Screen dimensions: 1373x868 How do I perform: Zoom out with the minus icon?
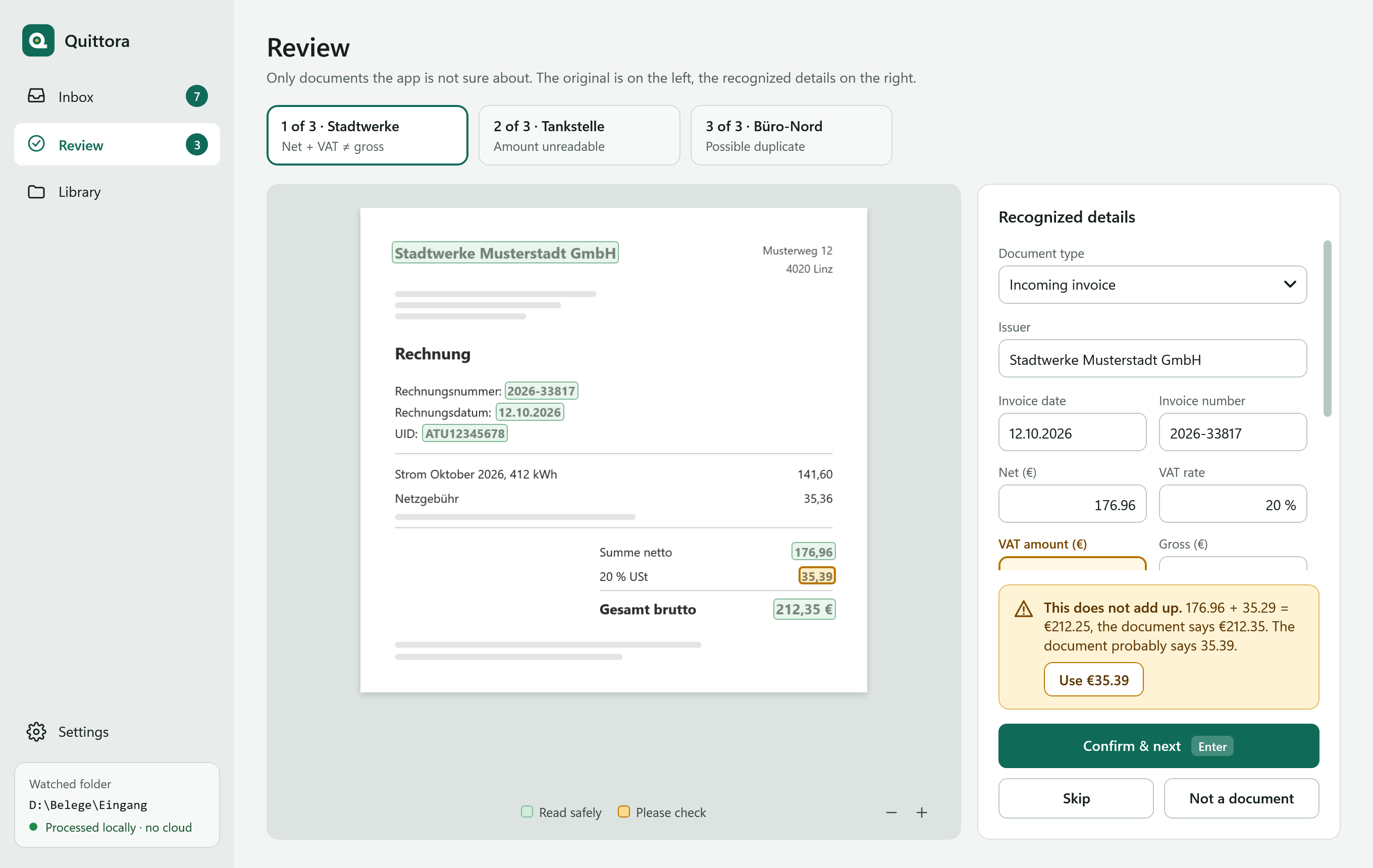coord(891,812)
